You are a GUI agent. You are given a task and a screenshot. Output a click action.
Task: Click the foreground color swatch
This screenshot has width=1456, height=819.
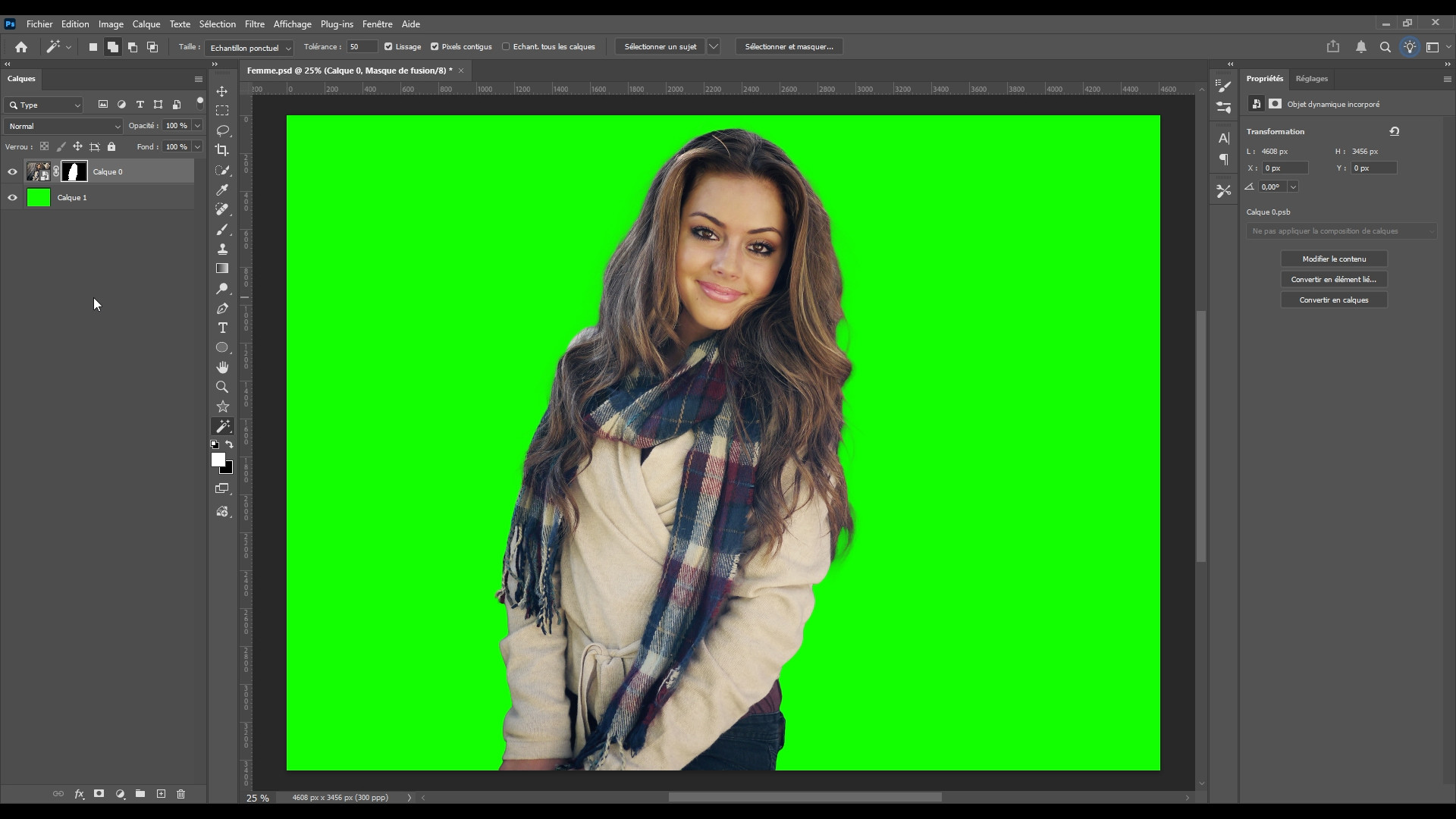[x=218, y=460]
